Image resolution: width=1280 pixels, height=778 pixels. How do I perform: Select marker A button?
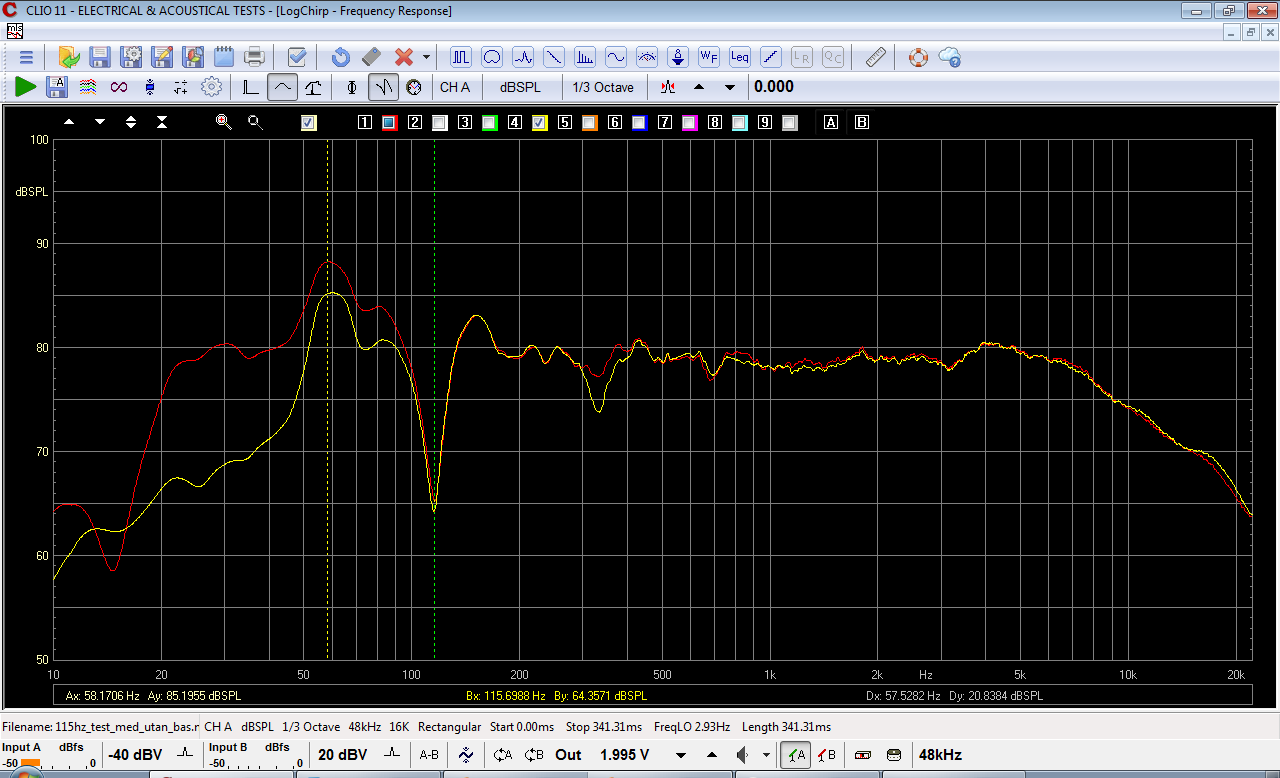831,122
